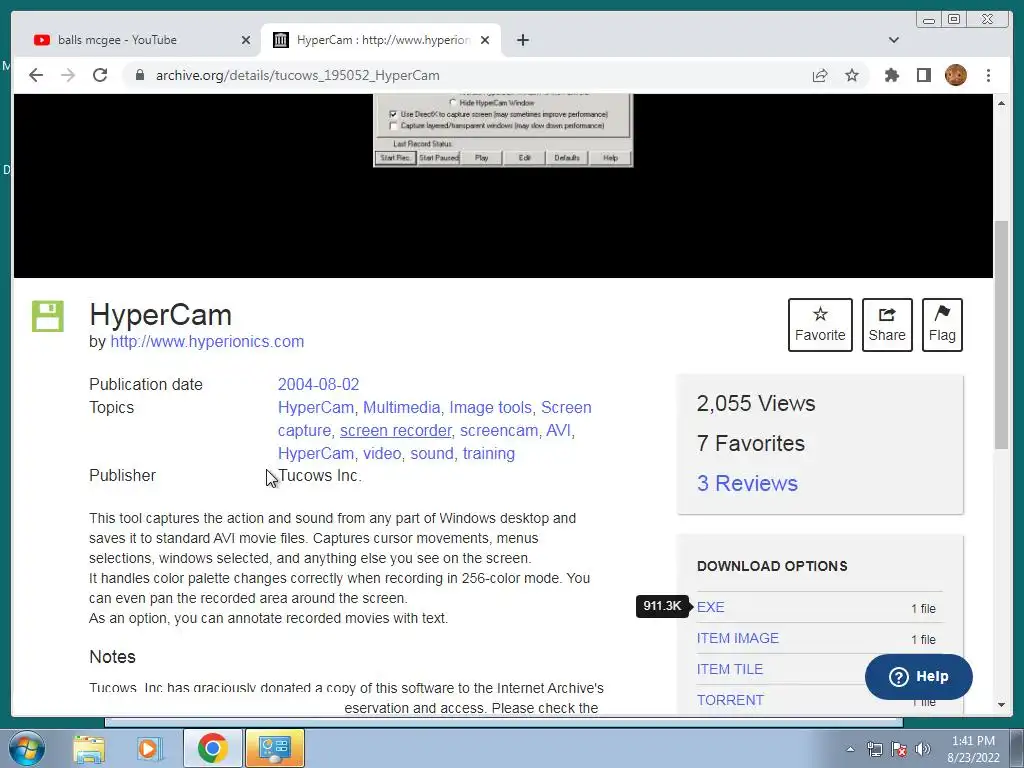Image resolution: width=1024 pixels, height=768 pixels.
Task: Open the TORRENT download option
Action: (x=730, y=700)
